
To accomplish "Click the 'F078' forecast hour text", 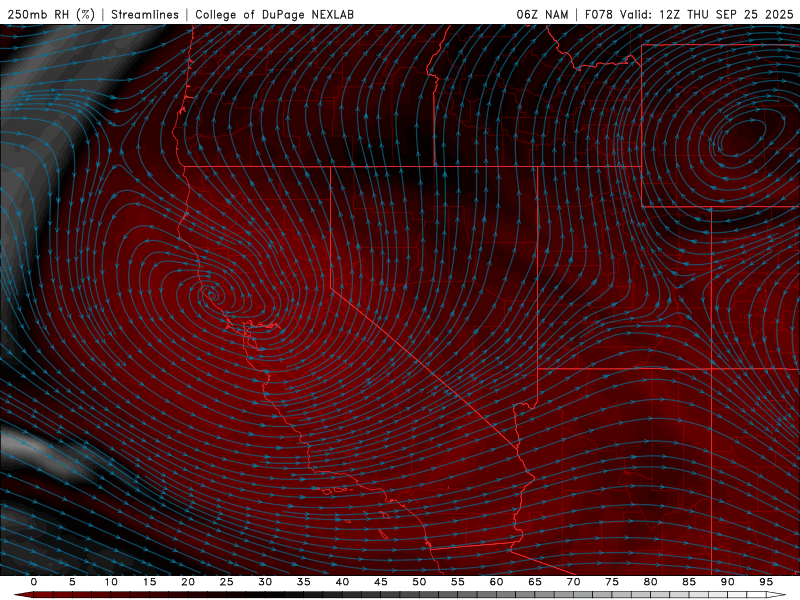I will (x=599, y=14).
